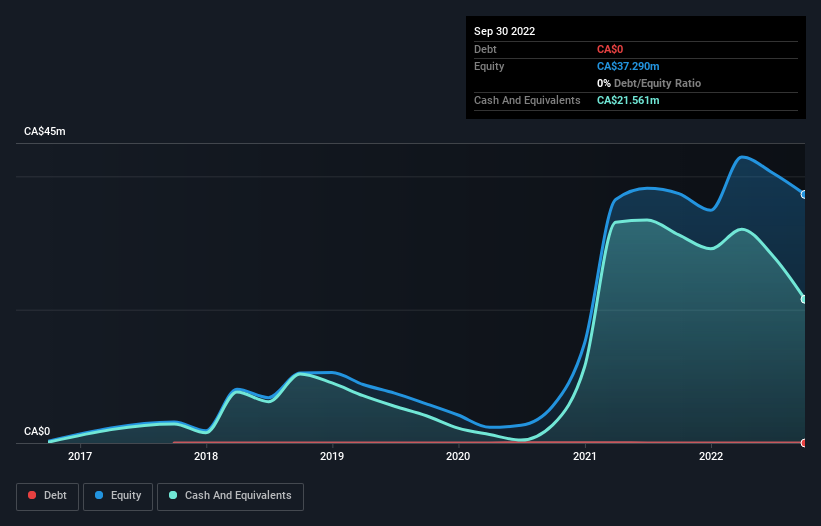Click the 2017 x-axis label
The width and height of the screenshot is (821, 526).
tap(80, 456)
